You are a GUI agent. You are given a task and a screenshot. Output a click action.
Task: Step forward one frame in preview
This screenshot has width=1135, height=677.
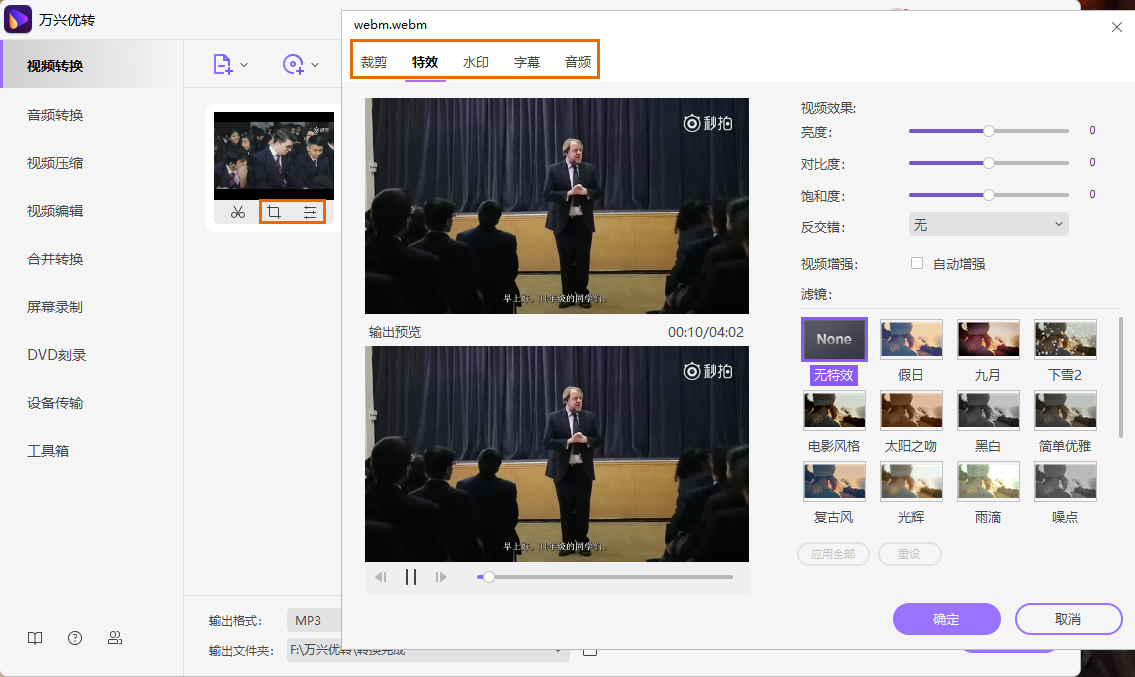[x=441, y=576]
